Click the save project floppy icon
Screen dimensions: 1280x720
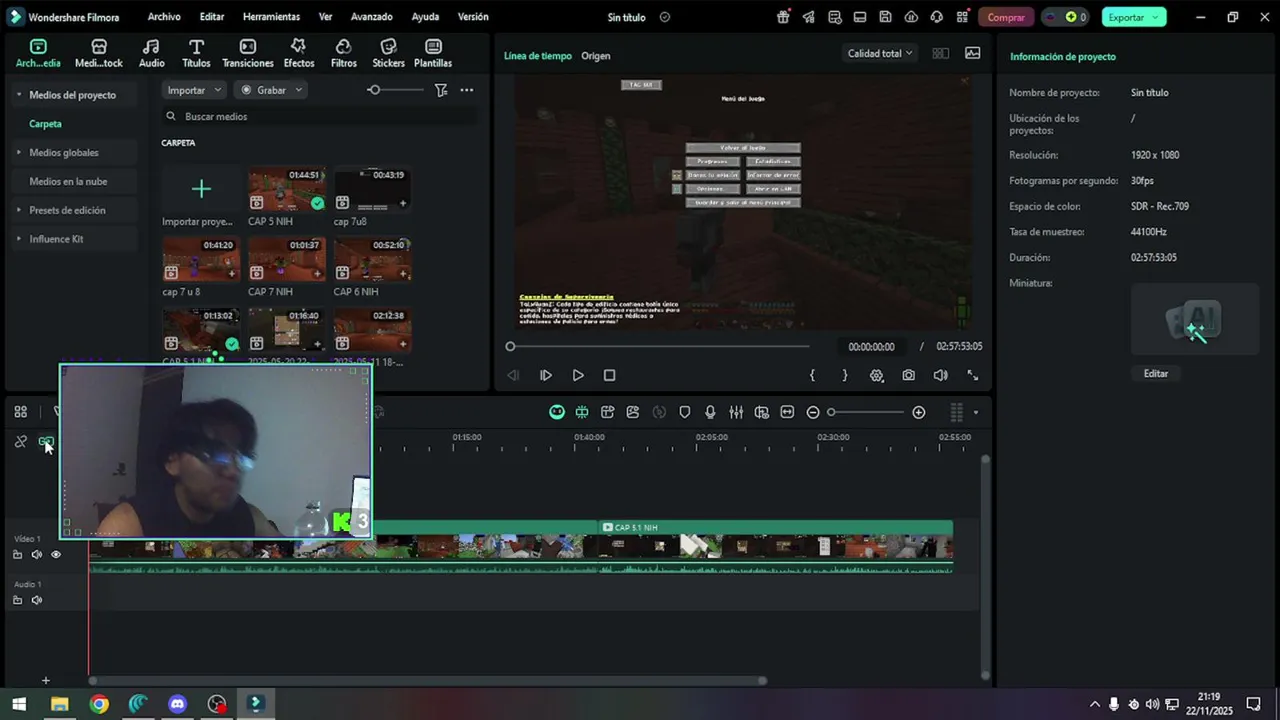coord(885,17)
